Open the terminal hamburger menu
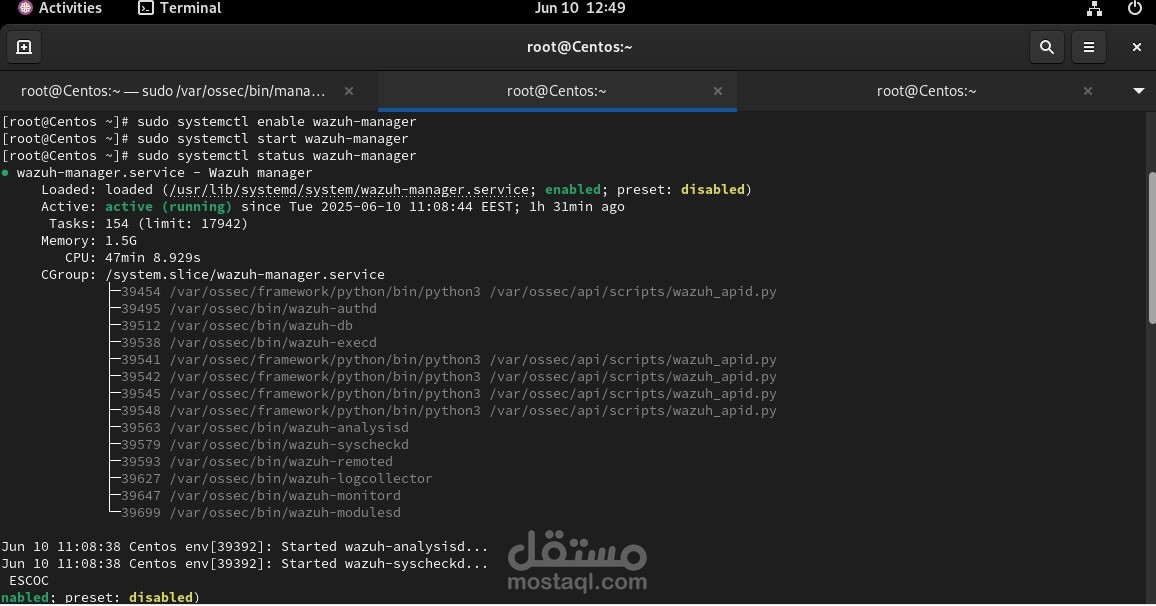Viewport: 1156px width, 606px height. (x=1089, y=47)
